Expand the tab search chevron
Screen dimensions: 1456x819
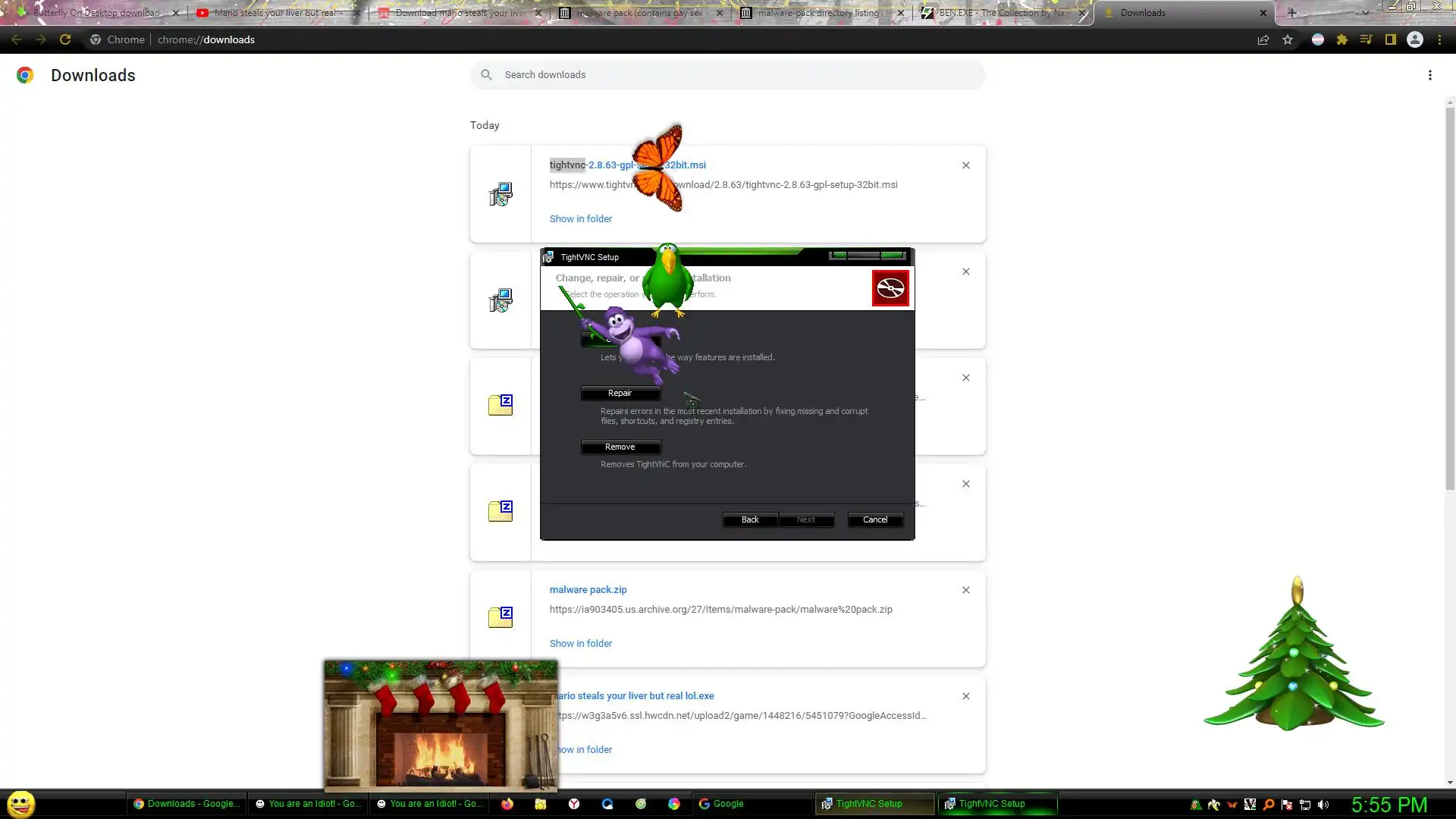(x=1365, y=13)
